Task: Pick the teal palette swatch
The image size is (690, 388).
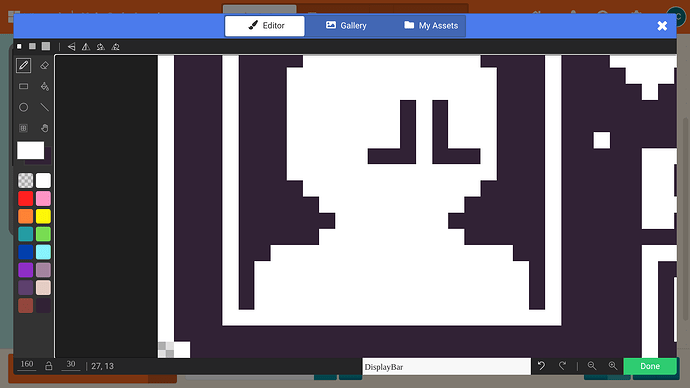Action: click(x=26, y=234)
